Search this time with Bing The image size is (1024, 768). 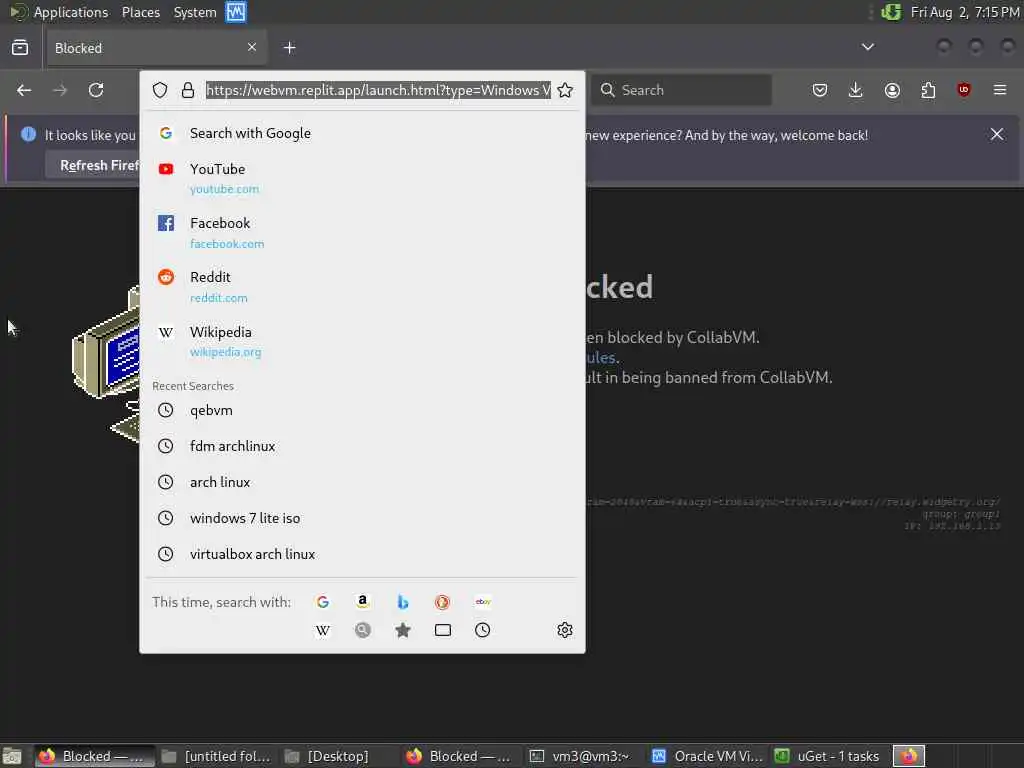403,602
